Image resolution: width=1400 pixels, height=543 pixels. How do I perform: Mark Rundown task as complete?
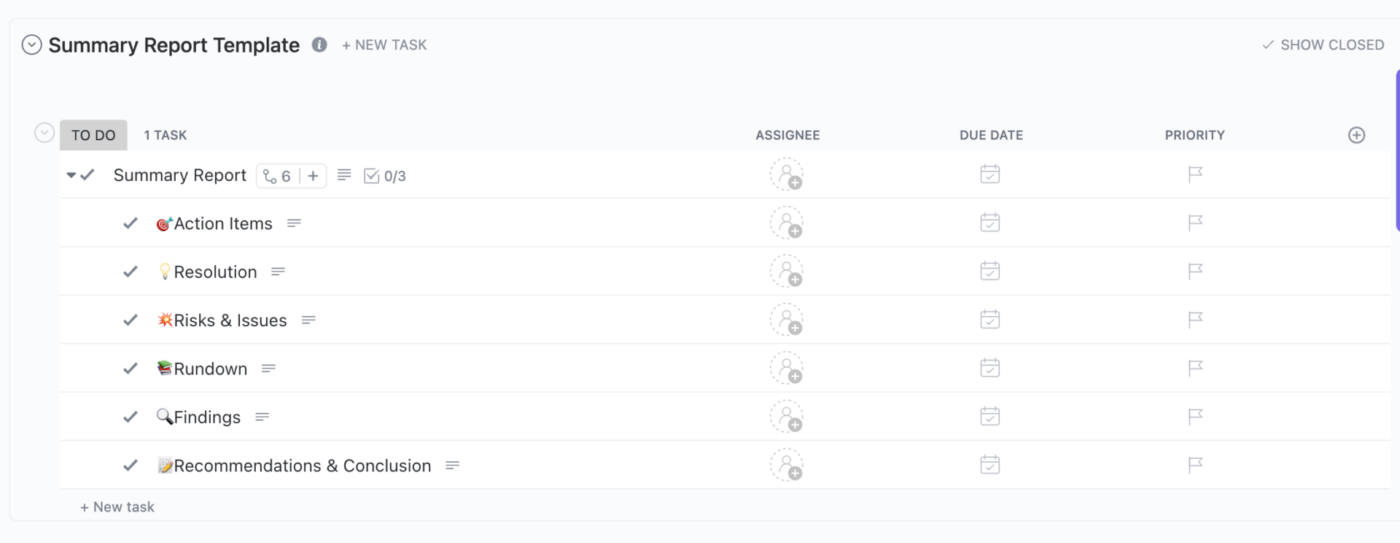130,368
